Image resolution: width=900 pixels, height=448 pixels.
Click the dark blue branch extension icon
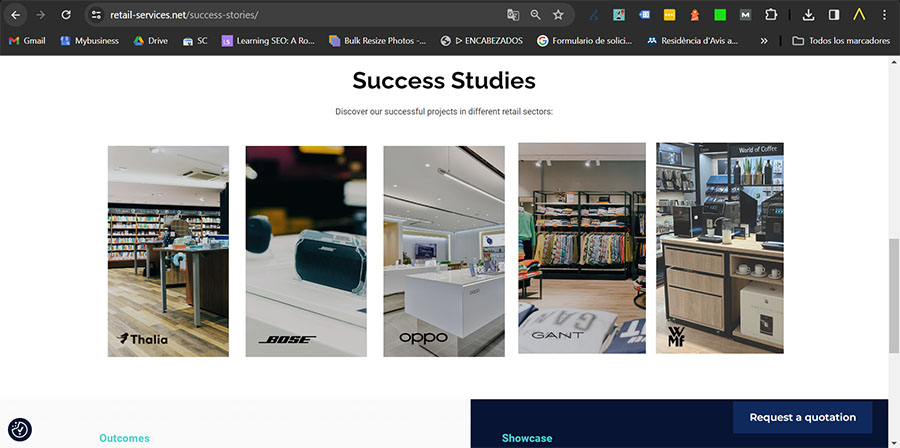[x=593, y=15]
